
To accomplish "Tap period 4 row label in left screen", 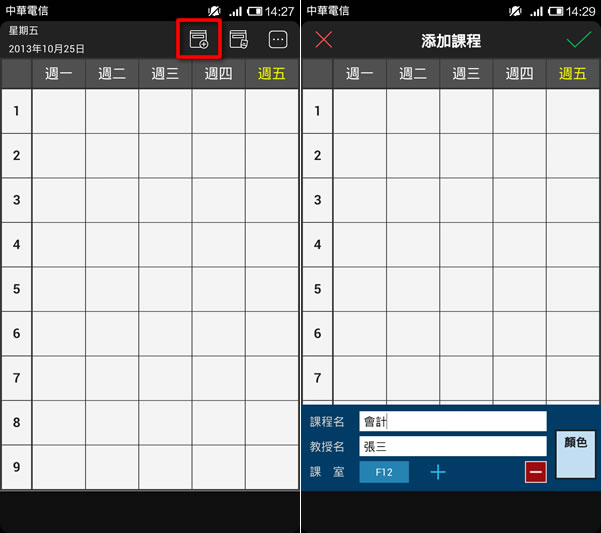I will [x=16, y=244].
